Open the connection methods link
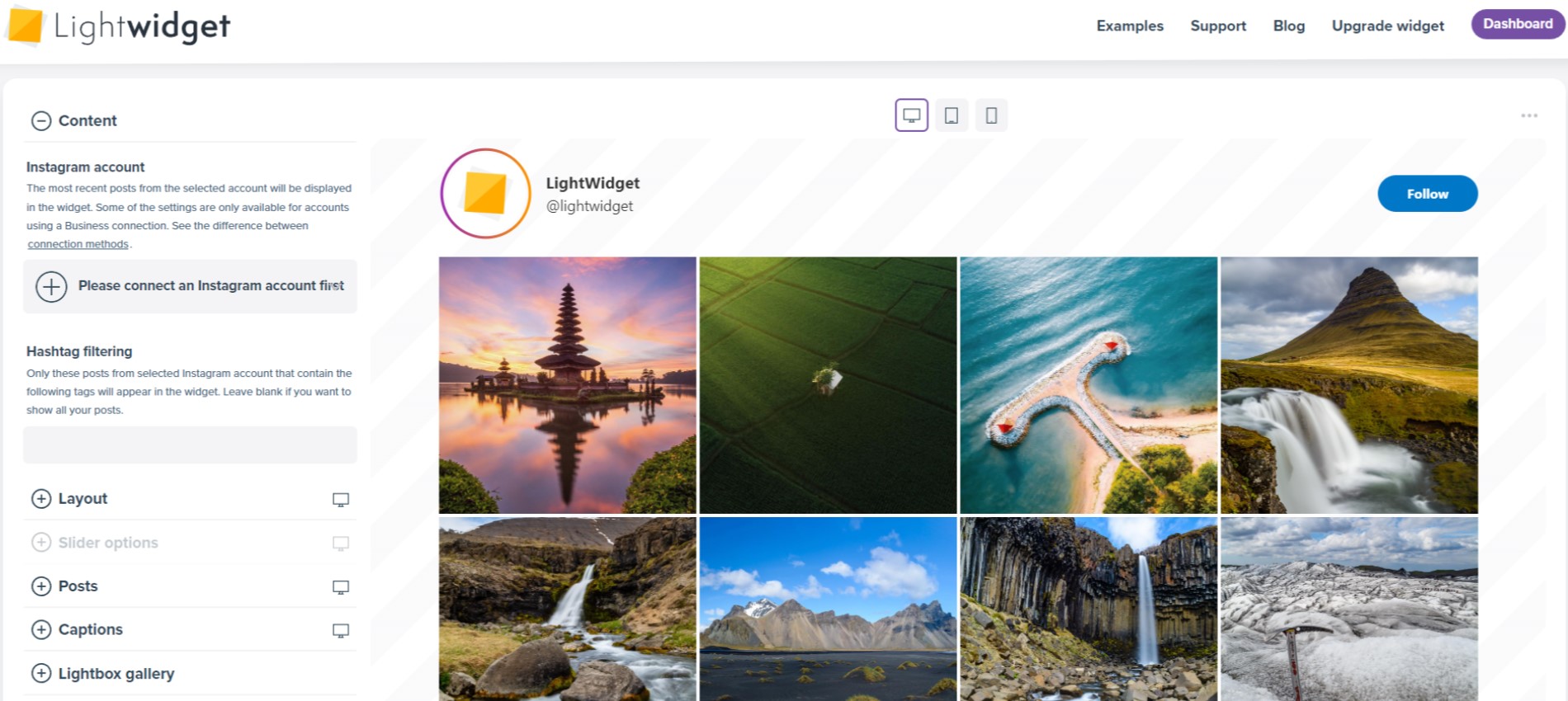 pos(78,244)
